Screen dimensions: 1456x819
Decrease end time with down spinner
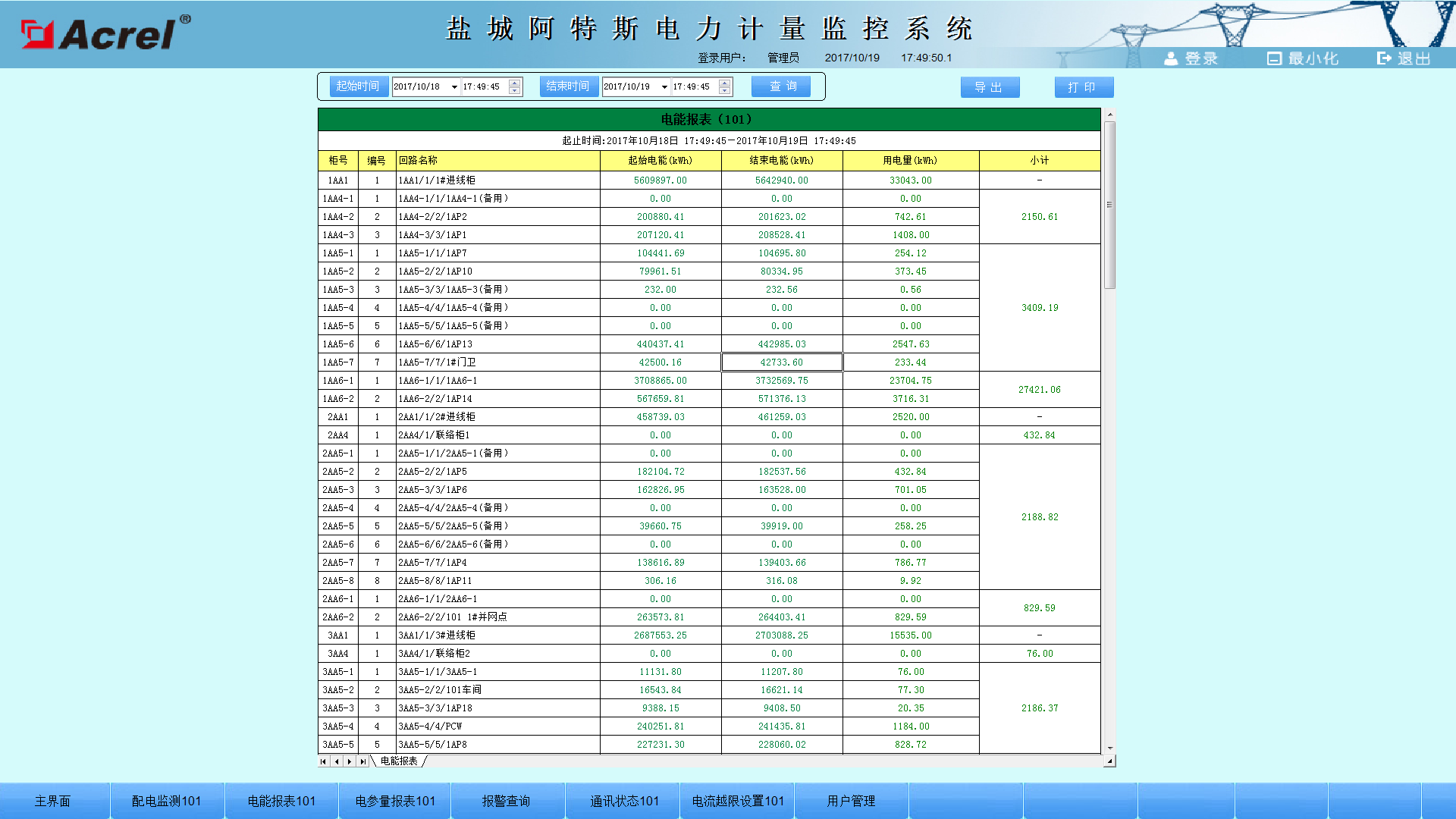(x=725, y=91)
